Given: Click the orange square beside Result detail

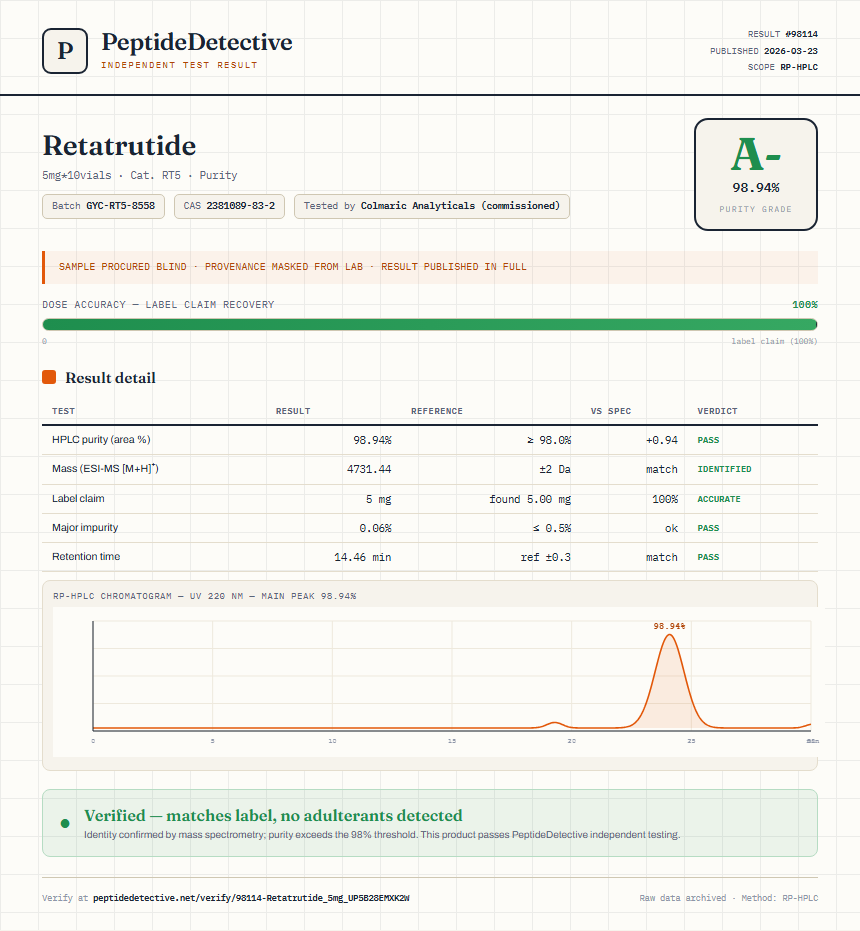Looking at the screenshot, I should pos(49,377).
